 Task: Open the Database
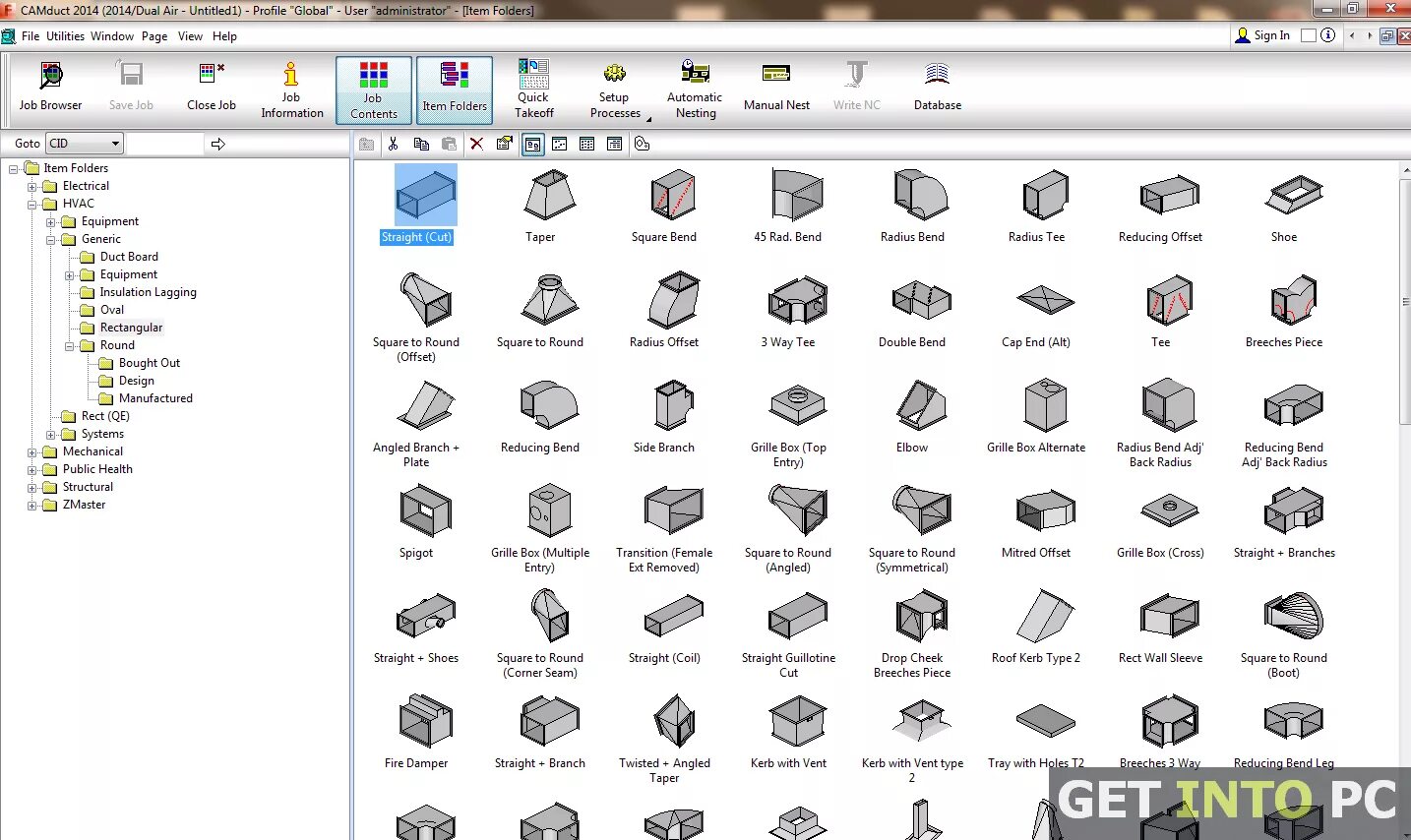tap(936, 87)
